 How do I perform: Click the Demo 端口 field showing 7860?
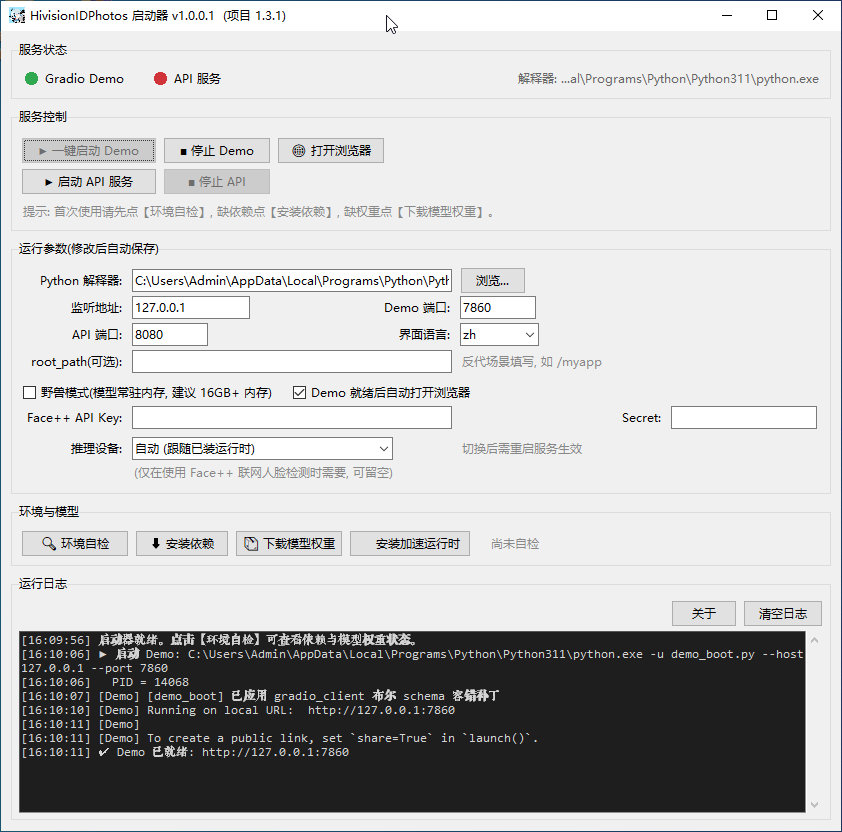pos(498,307)
